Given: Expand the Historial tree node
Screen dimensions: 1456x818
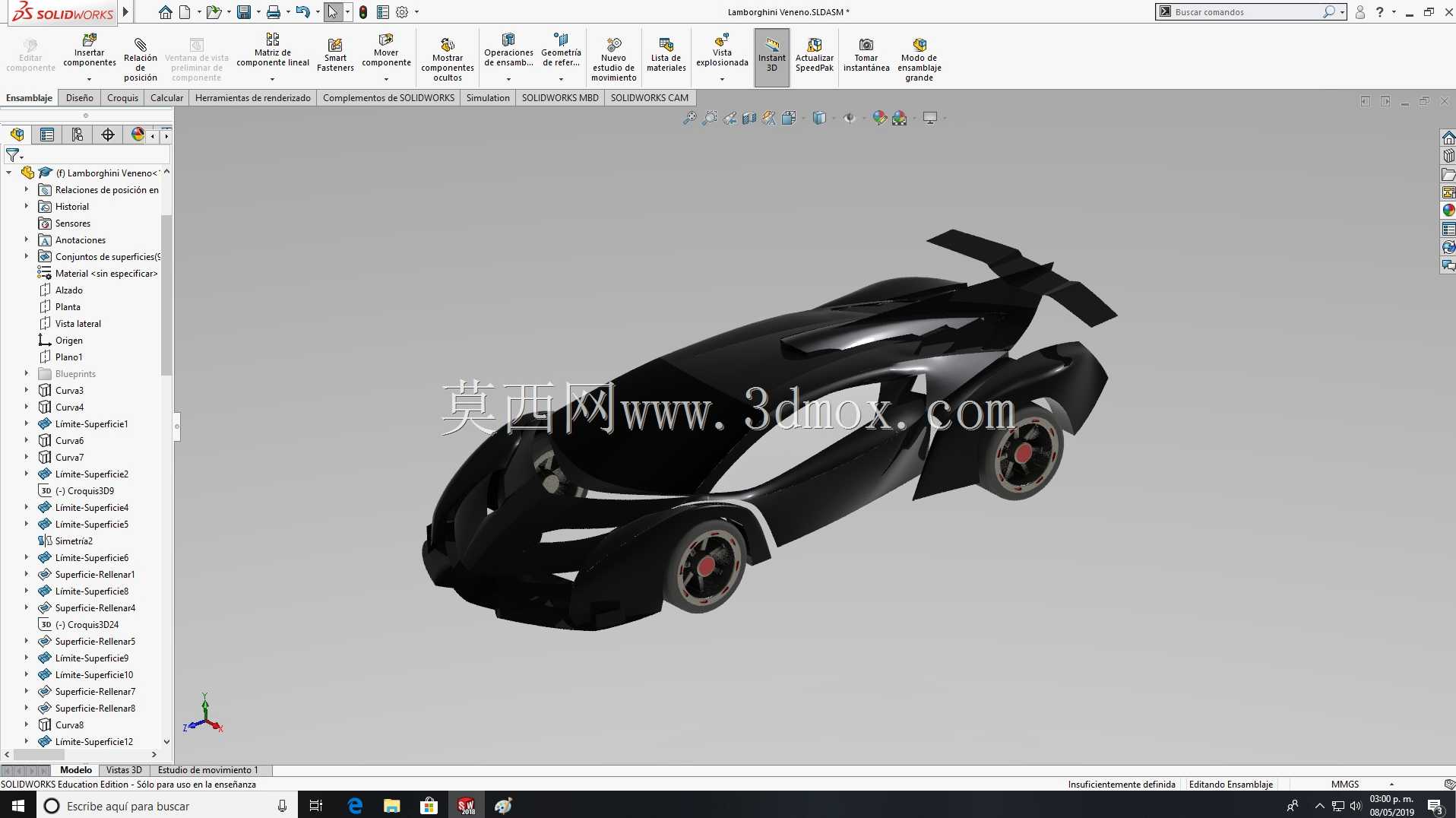Looking at the screenshot, I should point(26,206).
